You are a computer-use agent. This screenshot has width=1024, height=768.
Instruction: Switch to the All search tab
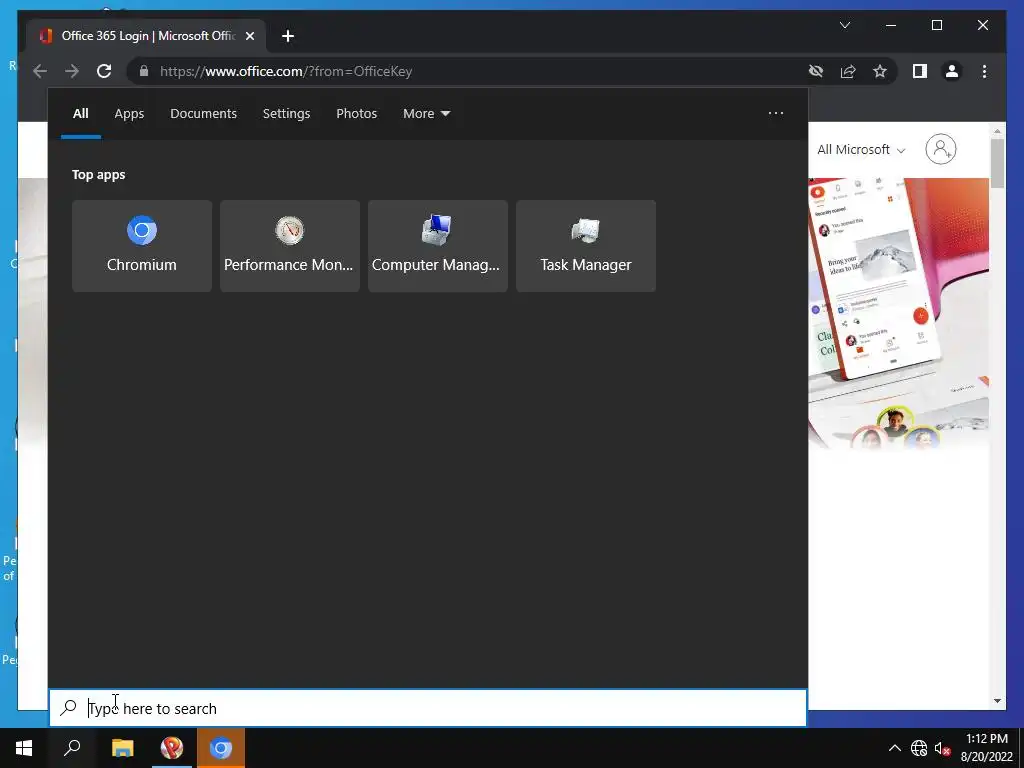[x=80, y=114]
